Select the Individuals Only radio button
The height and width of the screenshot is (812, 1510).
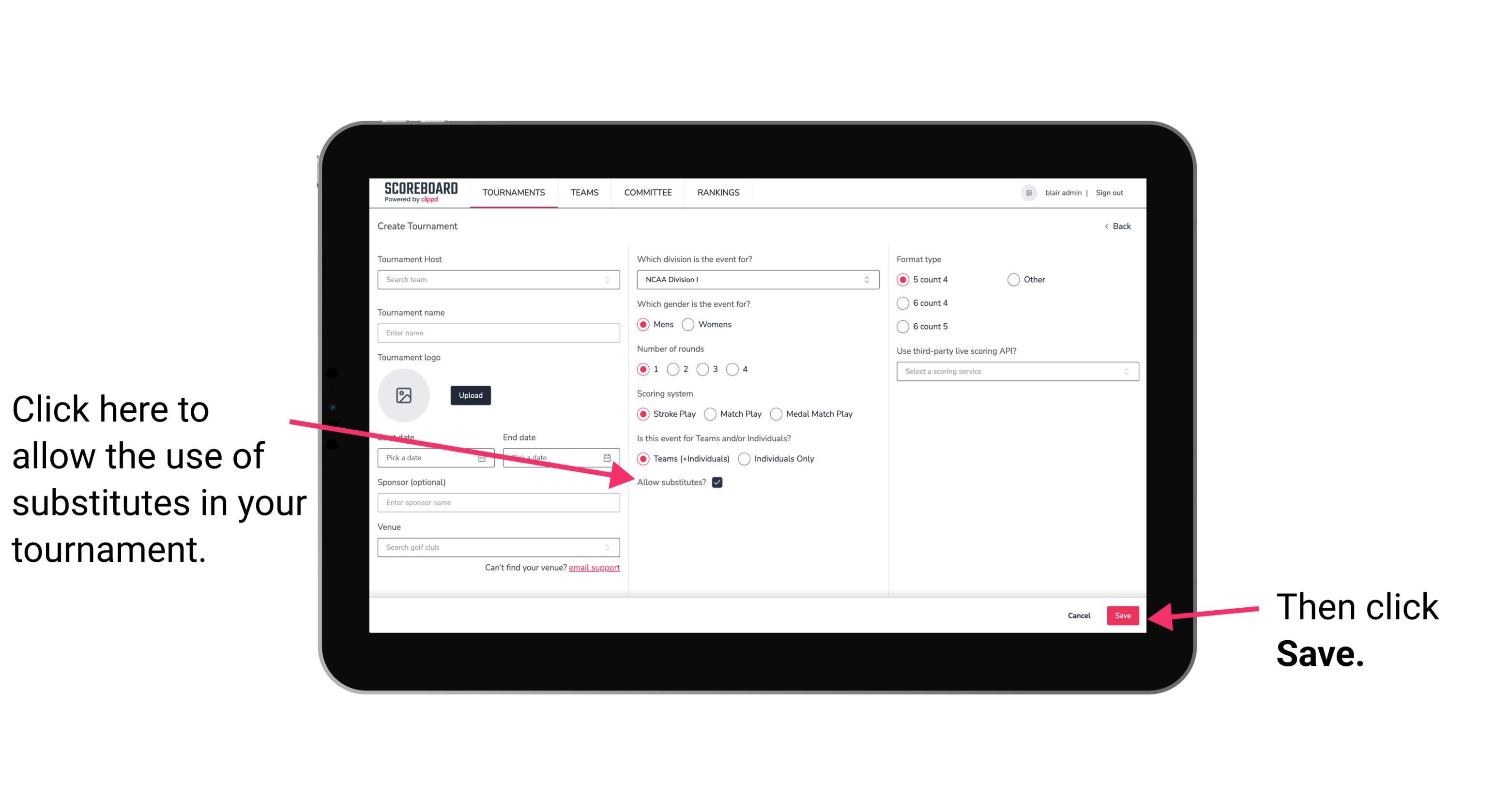tap(745, 459)
